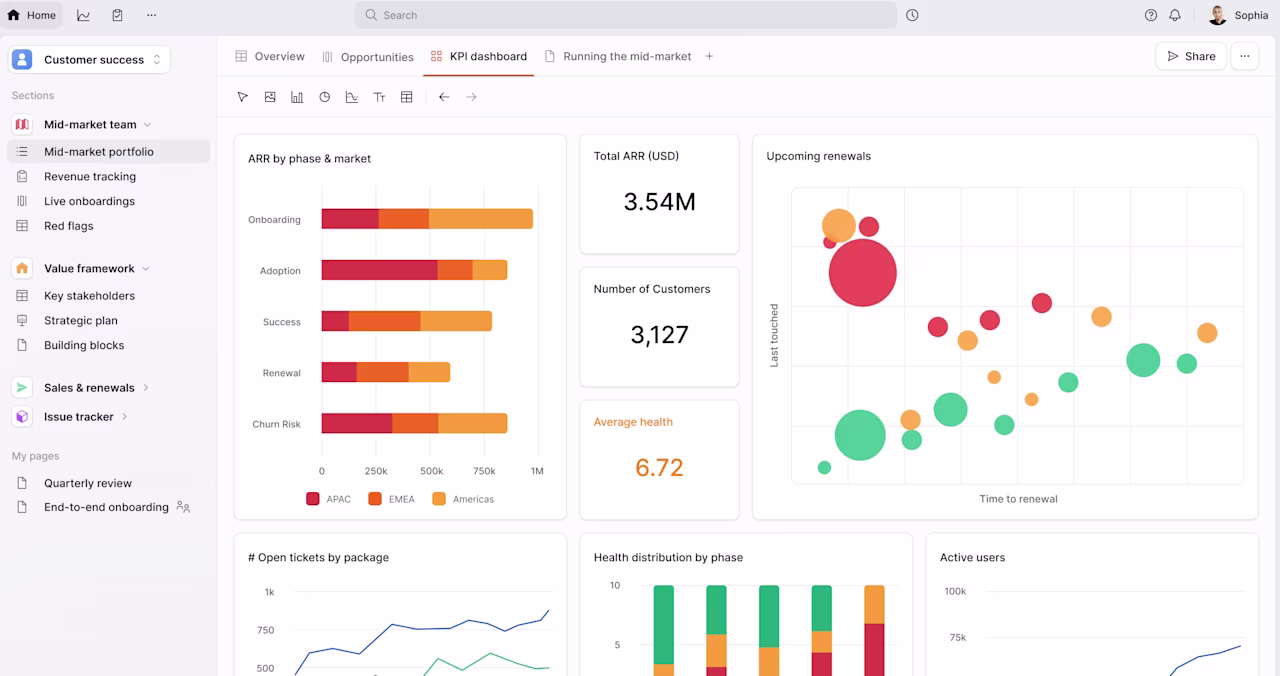This screenshot has height=676, width=1280.
Task: Add a pie chart from toolbar
Action: [325, 97]
